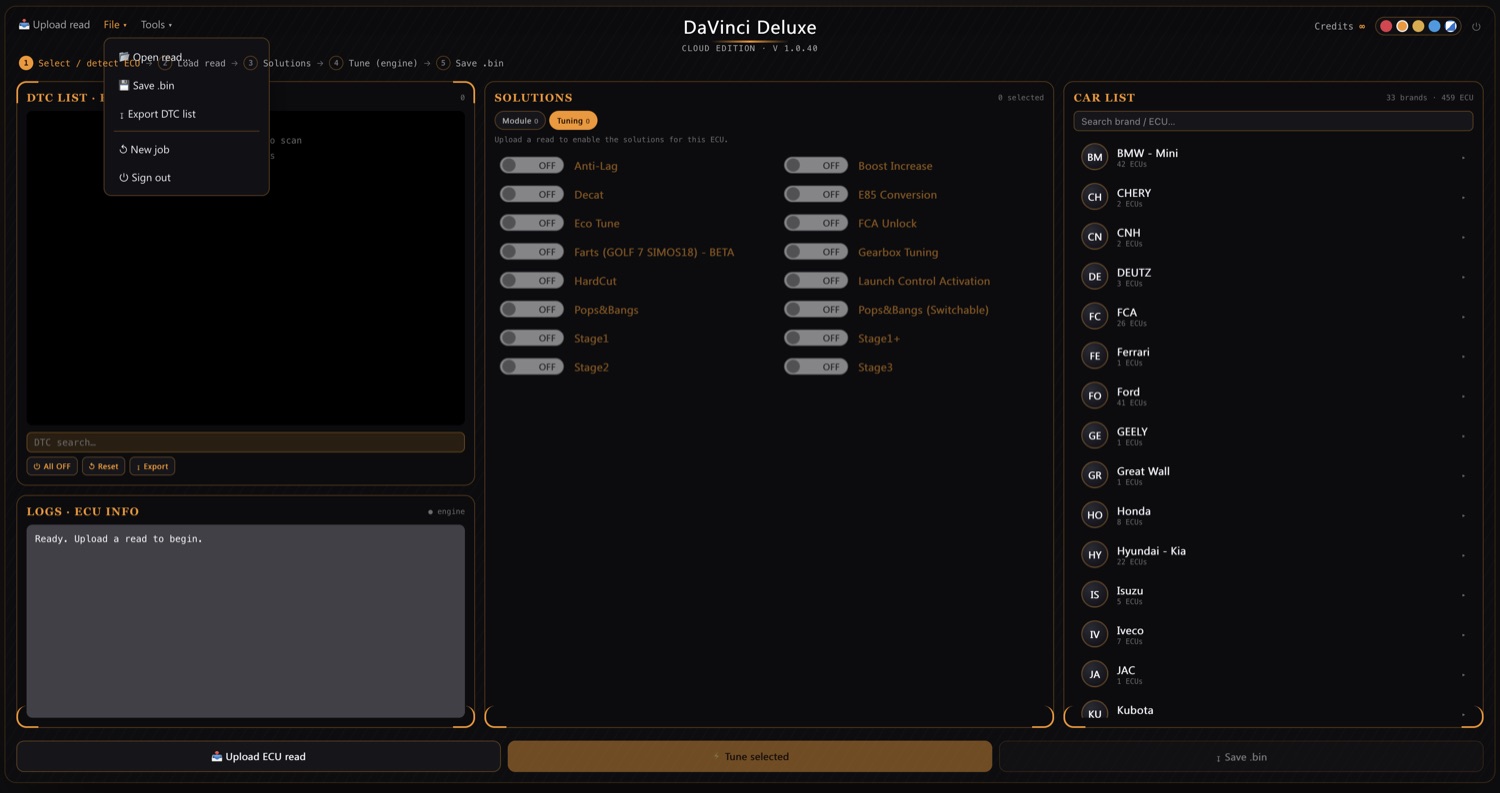This screenshot has height=793, width=1500.
Task: Choose Sign out in File menu
Action: pos(186,178)
